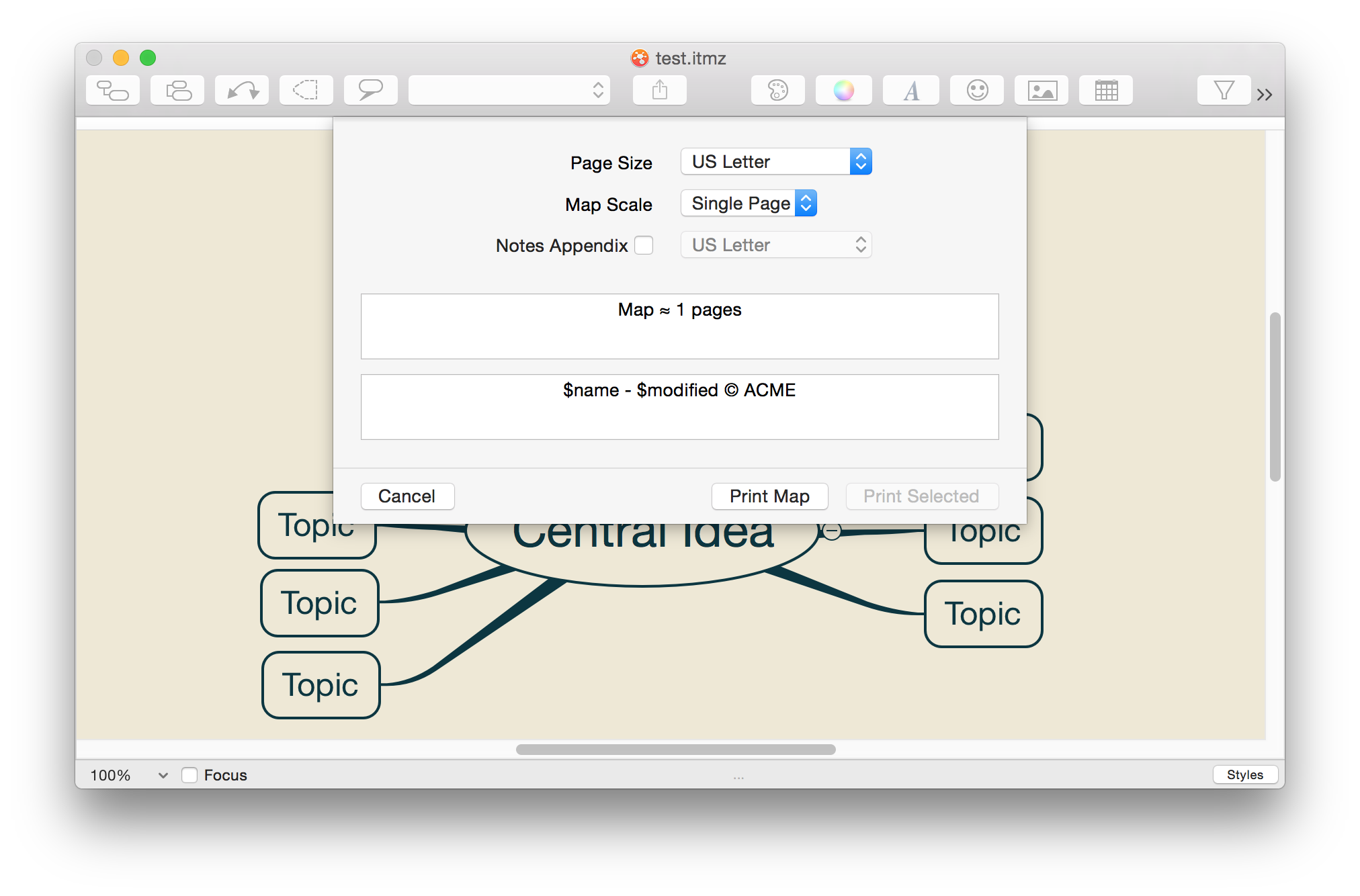Screen dimensions: 1360x896
Task: Show more toolbar items chevron
Action: click(x=1265, y=95)
